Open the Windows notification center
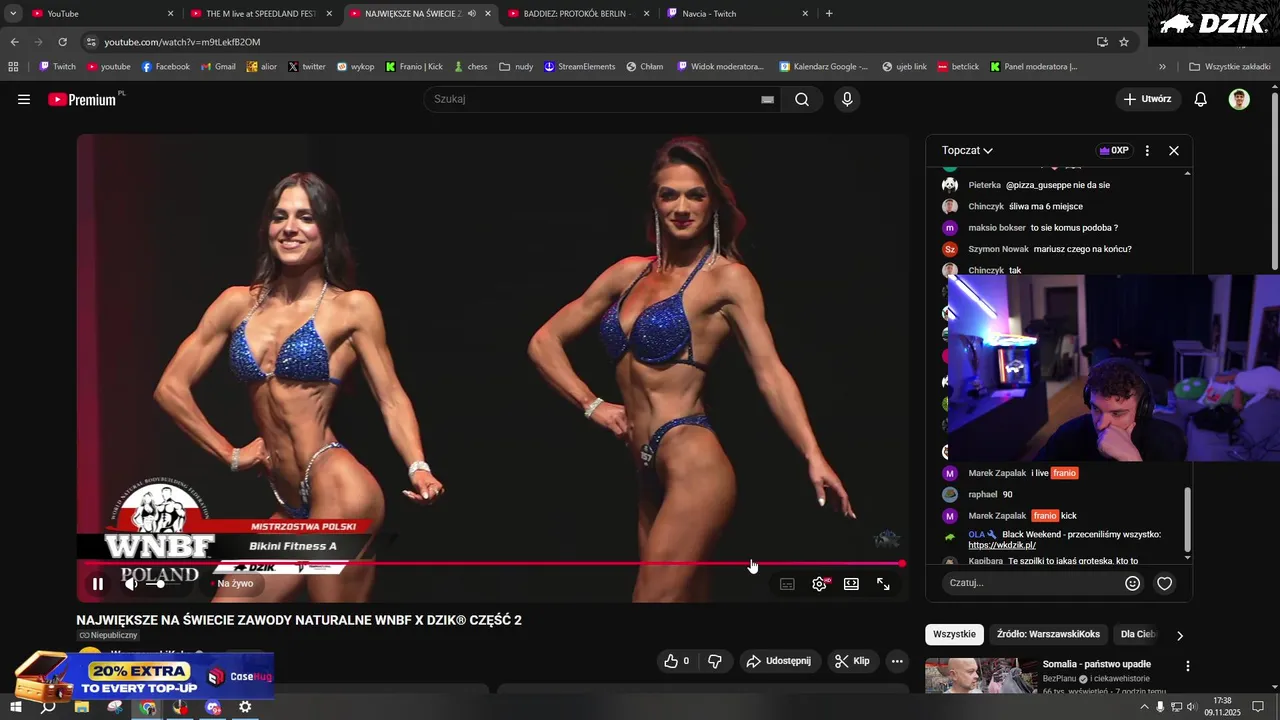Image resolution: width=1280 pixels, height=720 pixels. click(1257, 707)
